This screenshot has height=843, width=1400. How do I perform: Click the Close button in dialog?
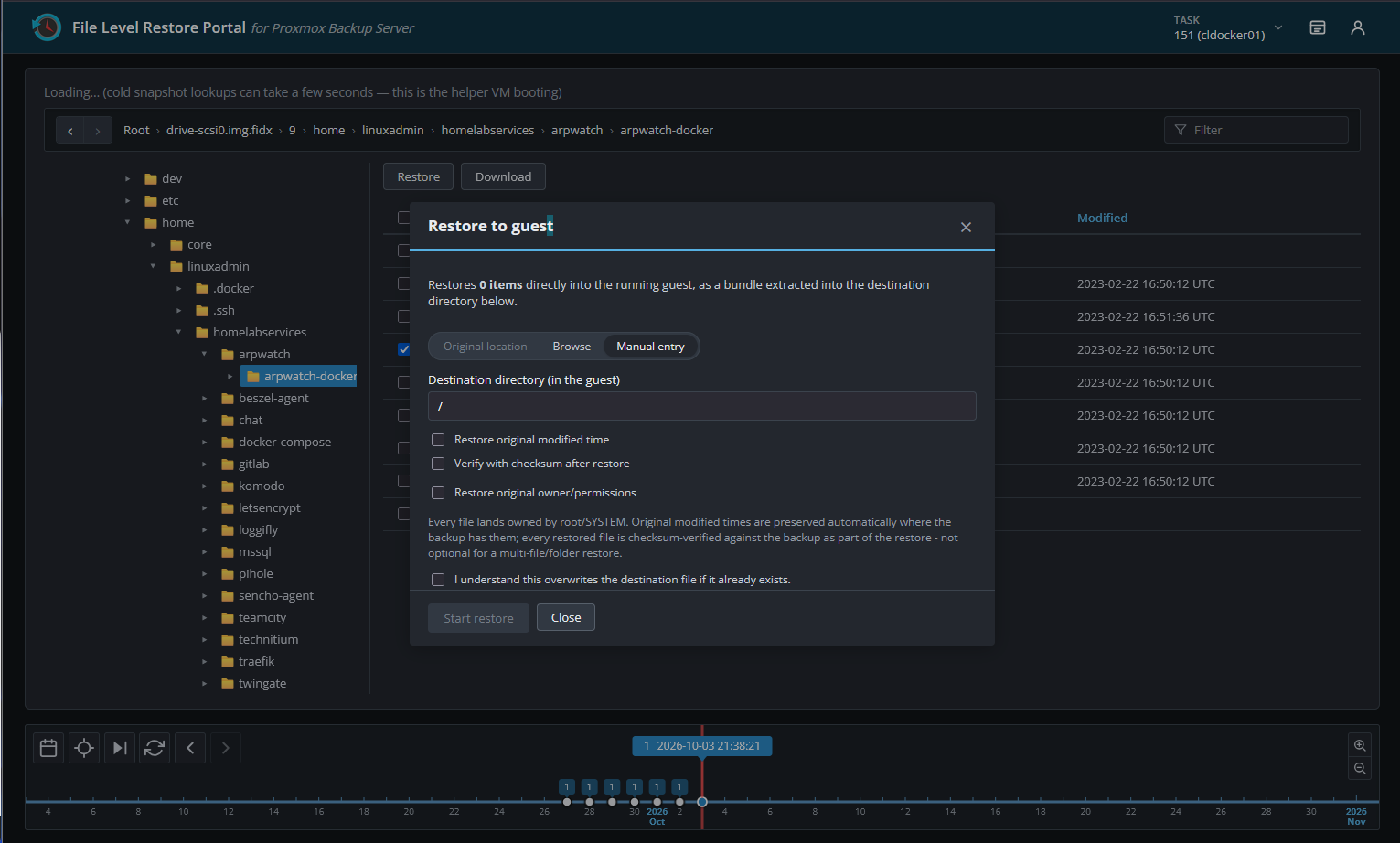566,617
